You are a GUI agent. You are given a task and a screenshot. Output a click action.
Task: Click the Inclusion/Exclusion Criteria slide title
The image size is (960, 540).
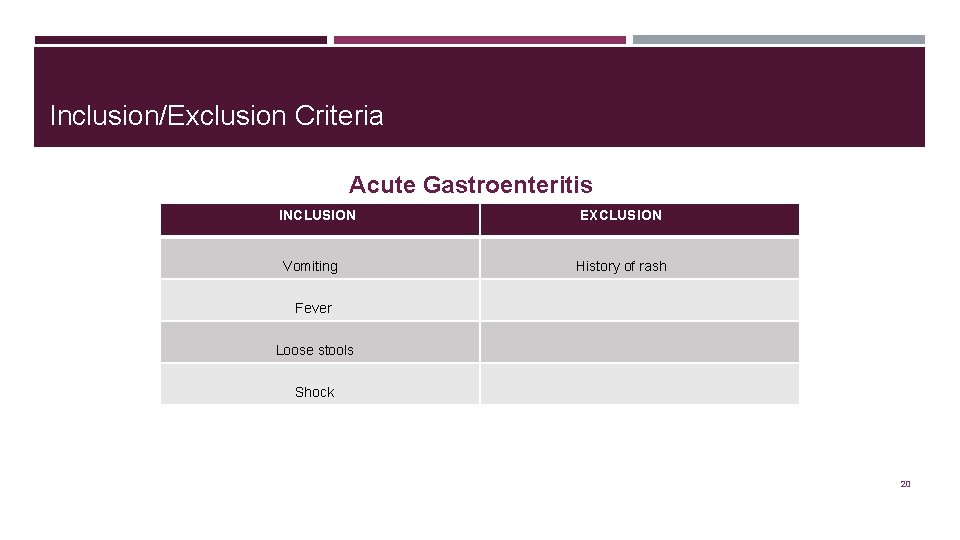coord(216,116)
